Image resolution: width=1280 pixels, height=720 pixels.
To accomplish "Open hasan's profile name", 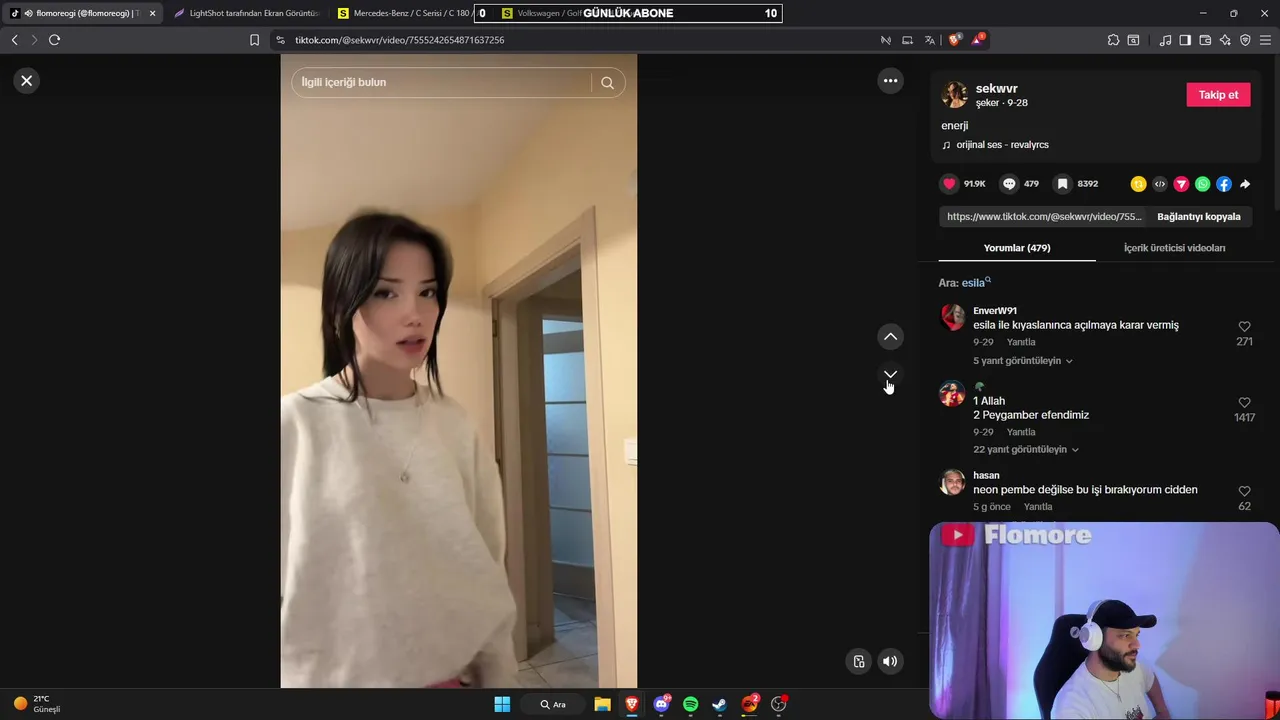I will [986, 476].
